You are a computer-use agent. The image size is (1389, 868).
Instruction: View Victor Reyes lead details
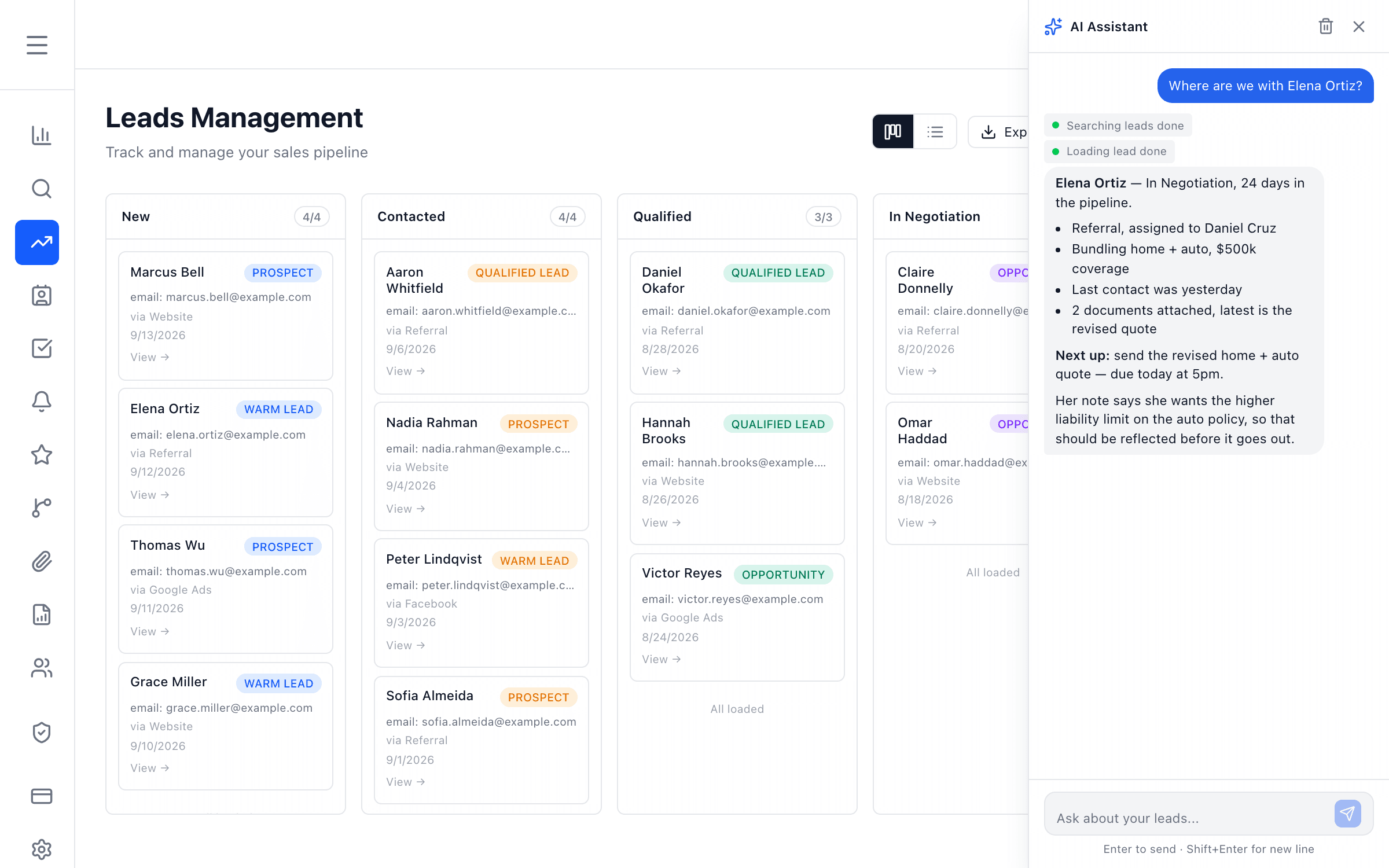[x=661, y=659]
